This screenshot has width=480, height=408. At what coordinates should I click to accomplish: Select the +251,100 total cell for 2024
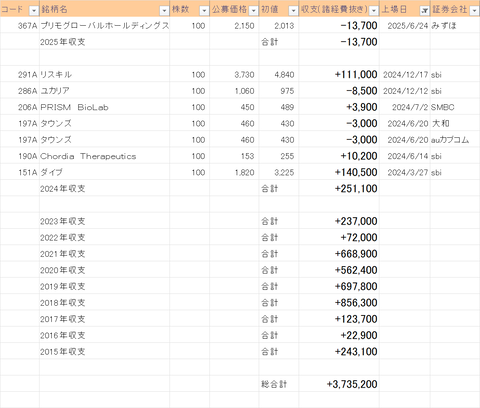pyautogui.click(x=339, y=189)
